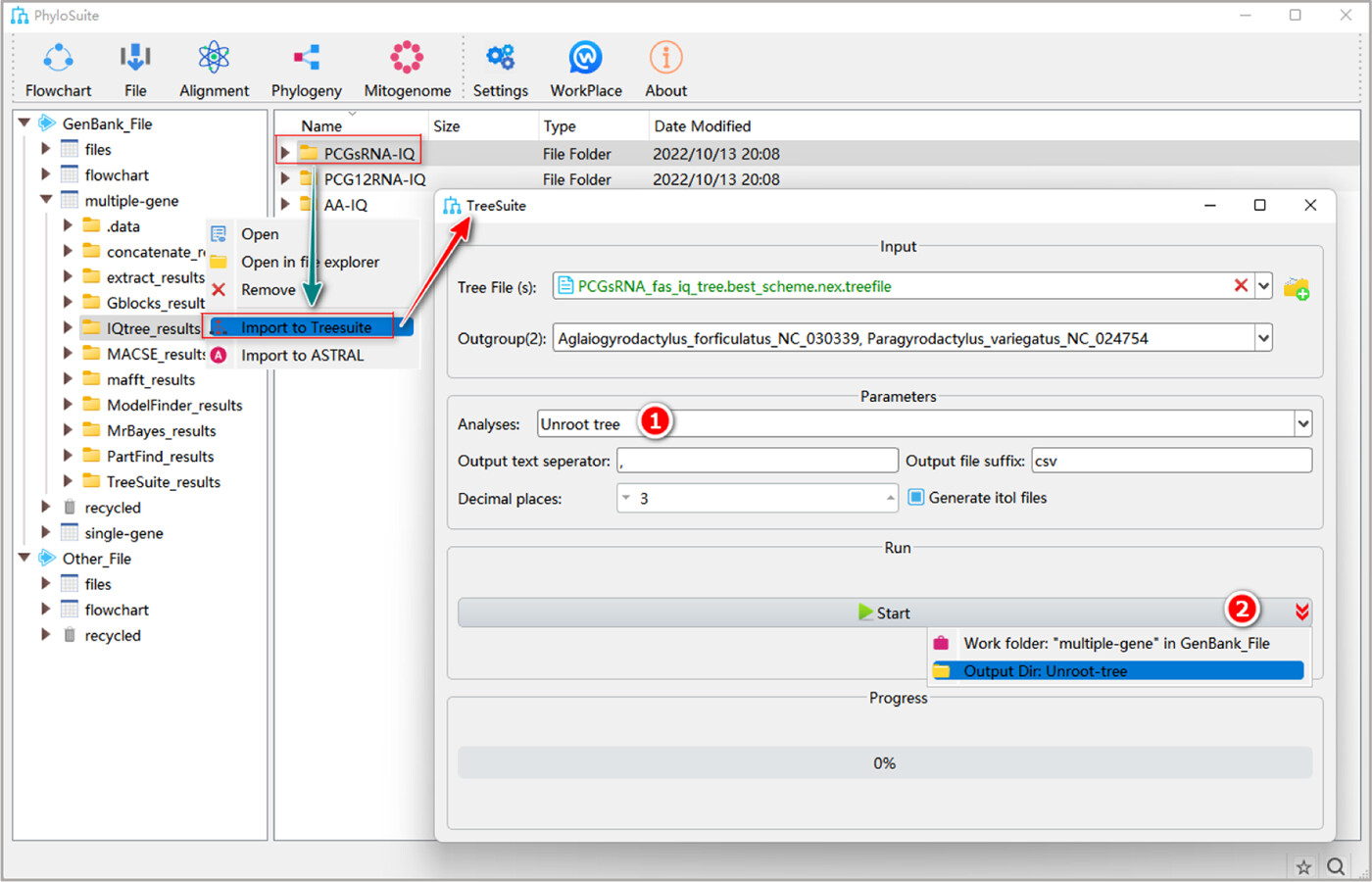This screenshot has height=882, width=1372.
Task: Select files under Other_File
Action: tap(98, 584)
